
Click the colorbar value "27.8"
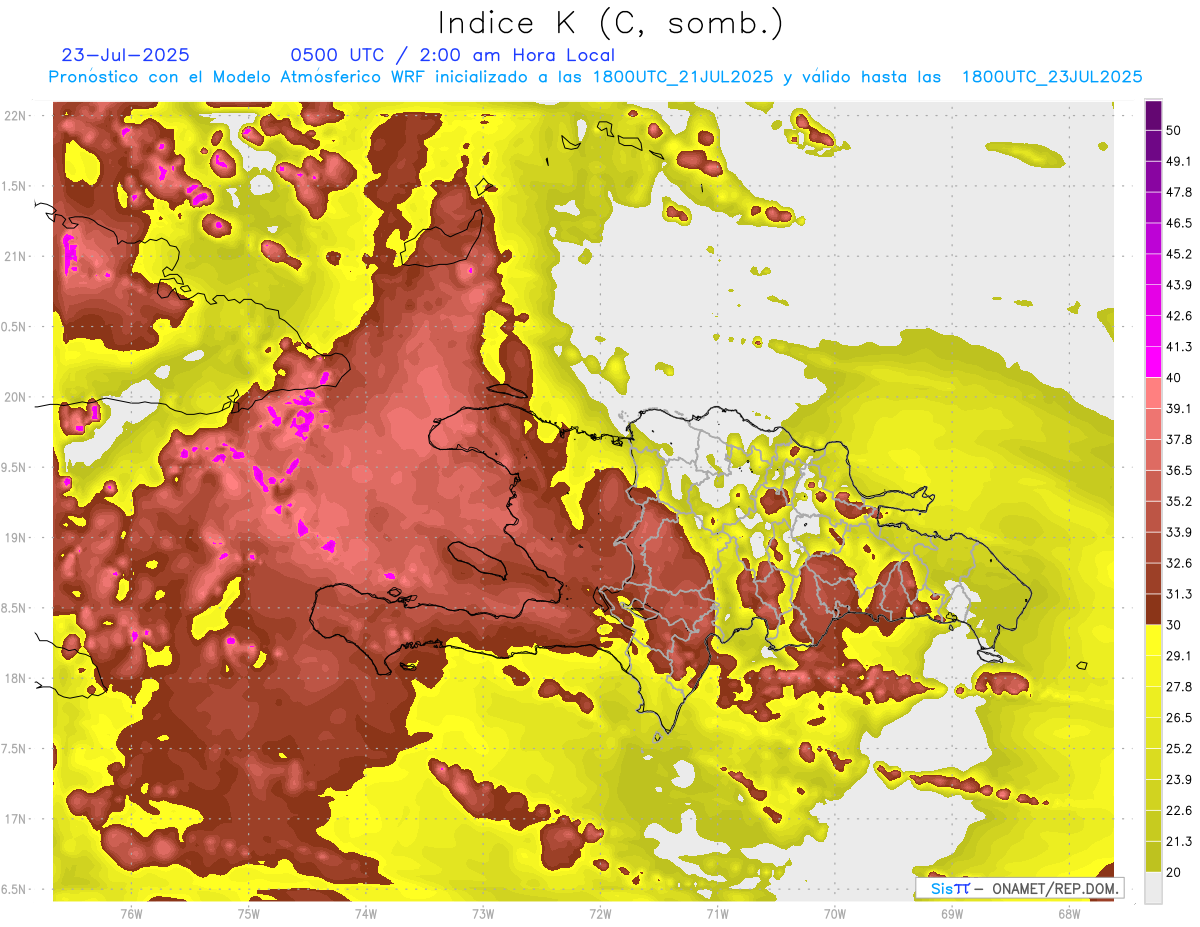coord(1179,687)
